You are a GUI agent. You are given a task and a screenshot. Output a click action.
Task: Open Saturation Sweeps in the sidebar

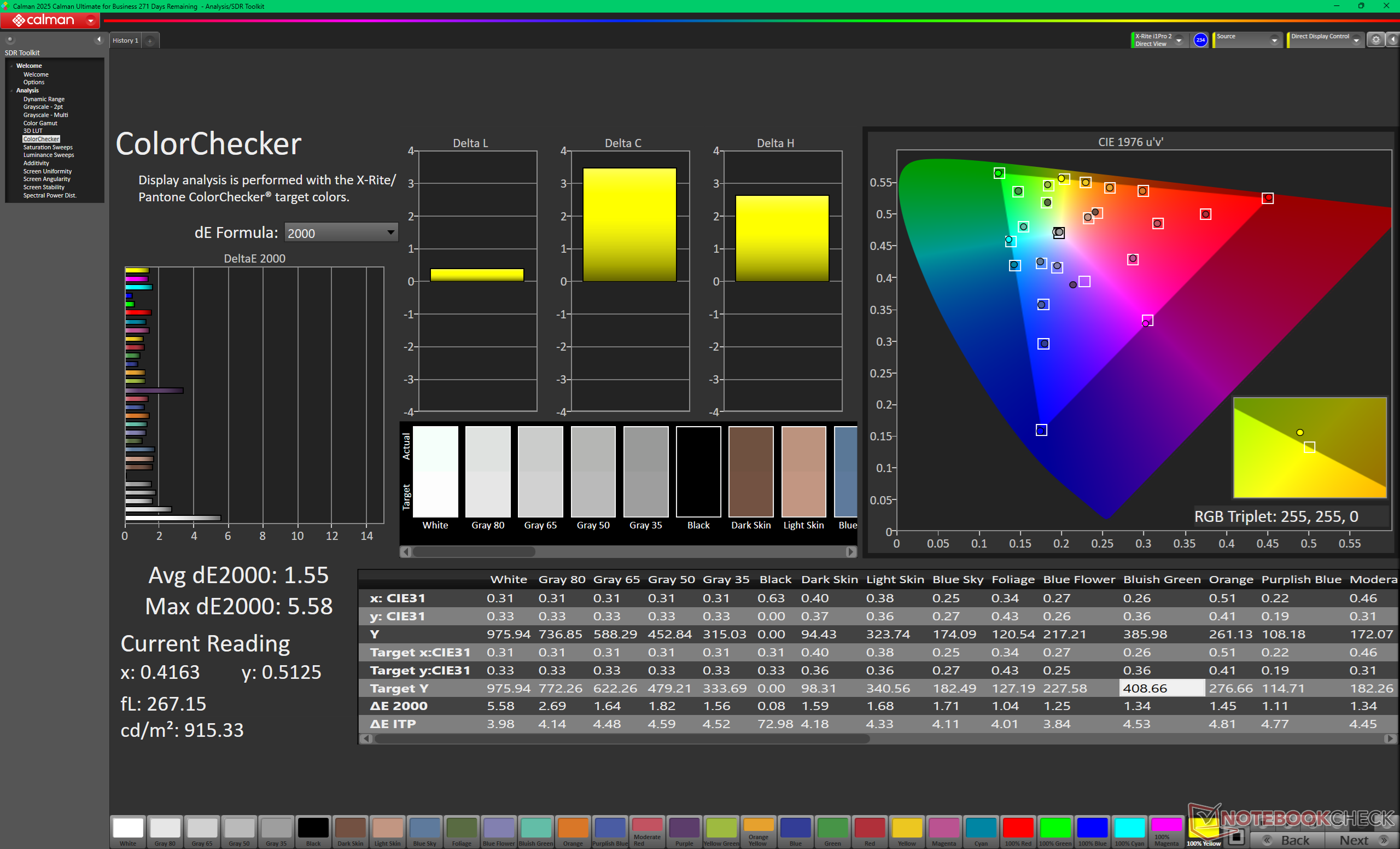[48, 147]
